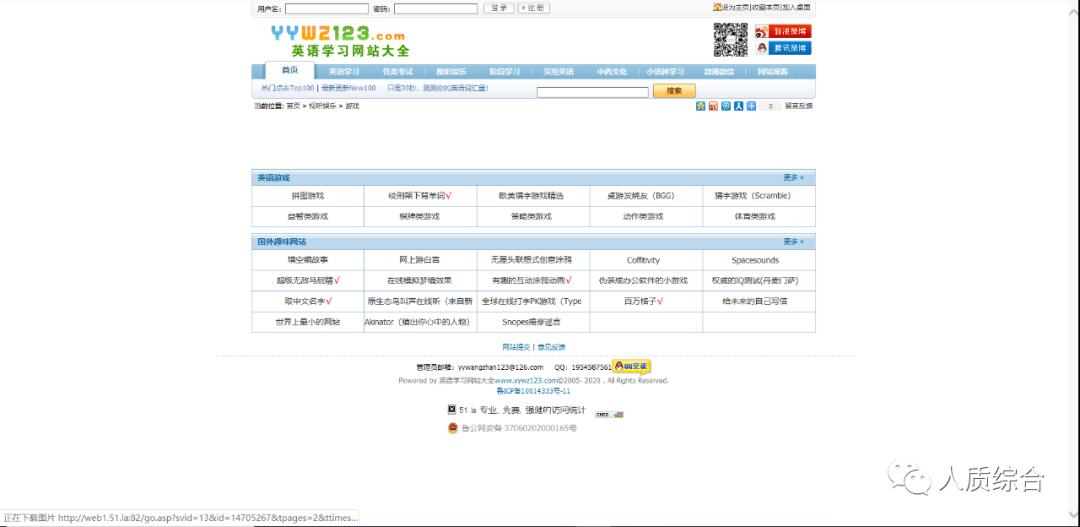
Task: Click 视听娱乐 in the breadcrumb path
Action: click(322, 106)
